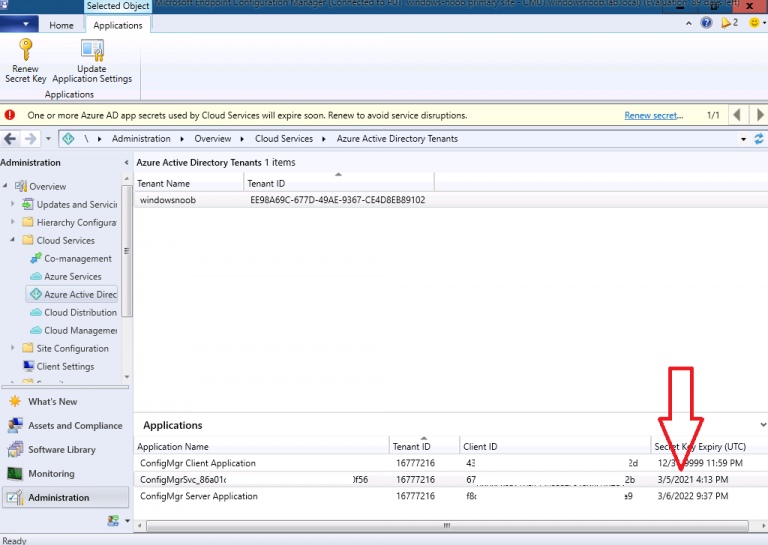Click the refresh icon in address bar
The height and width of the screenshot is (545, 768).
click(759, 139)
